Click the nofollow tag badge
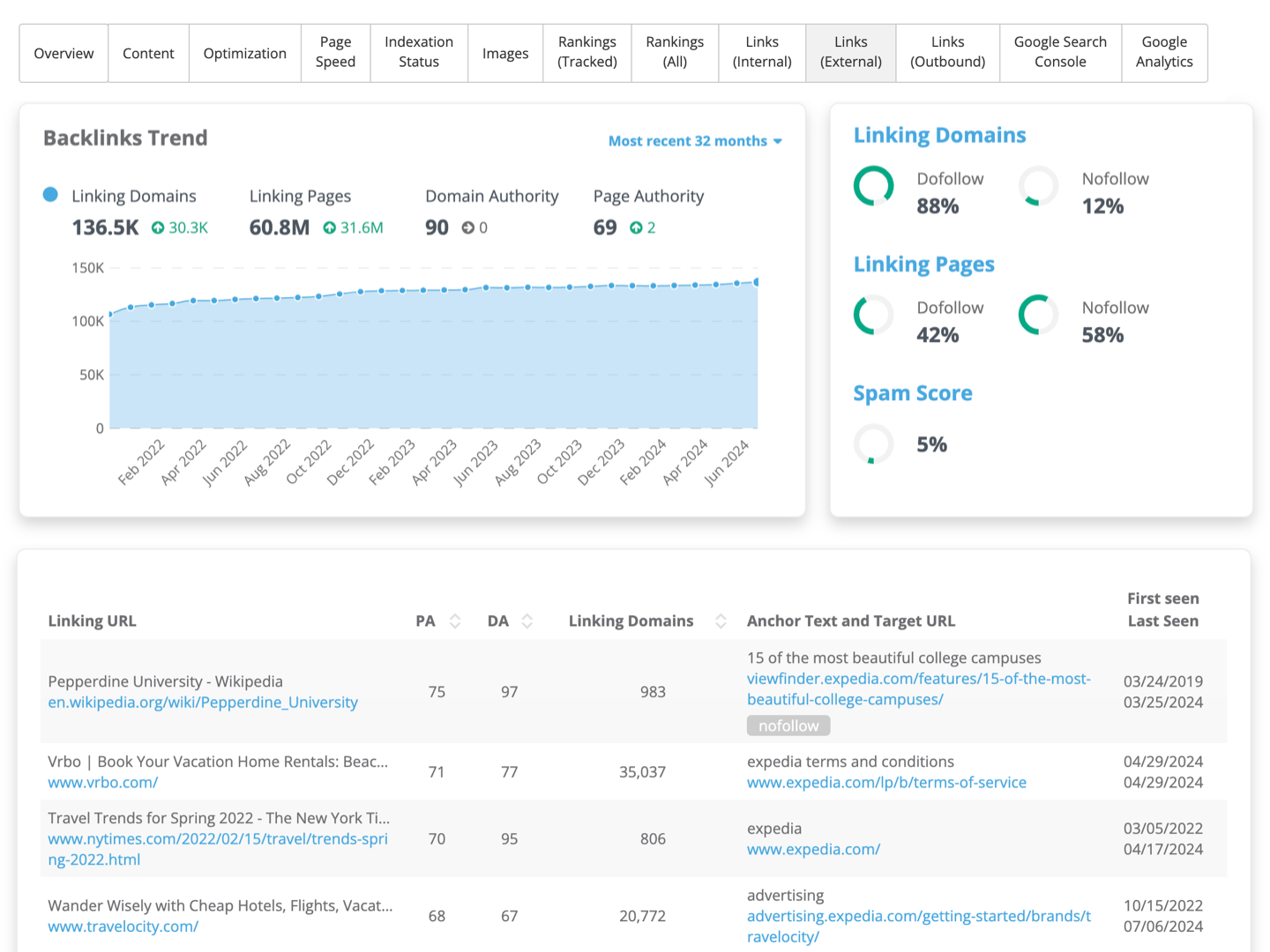Screen dimensions: 1270x952 [788, 725]
